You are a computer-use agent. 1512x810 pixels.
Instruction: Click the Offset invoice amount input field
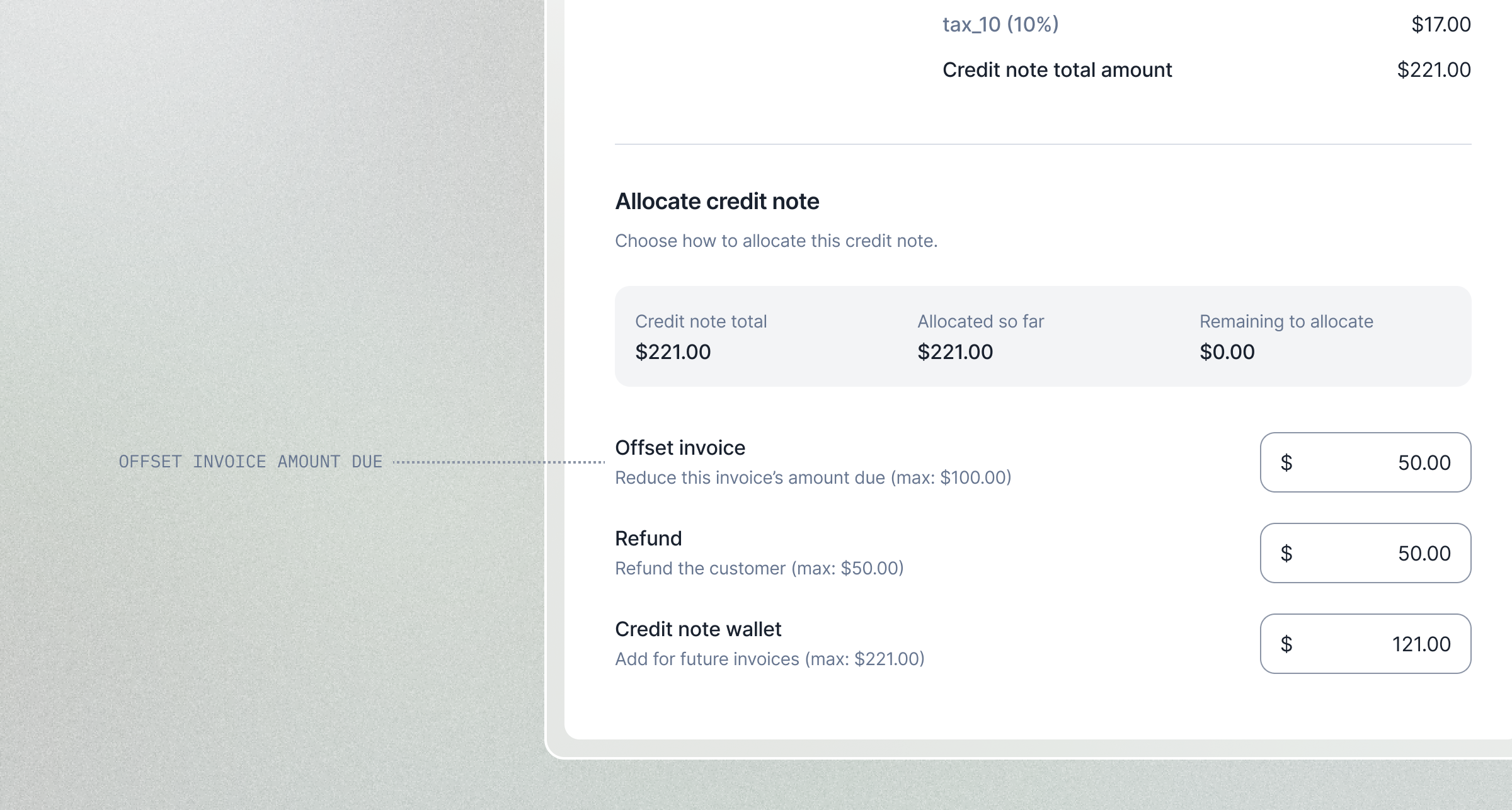coord(1365,462)
